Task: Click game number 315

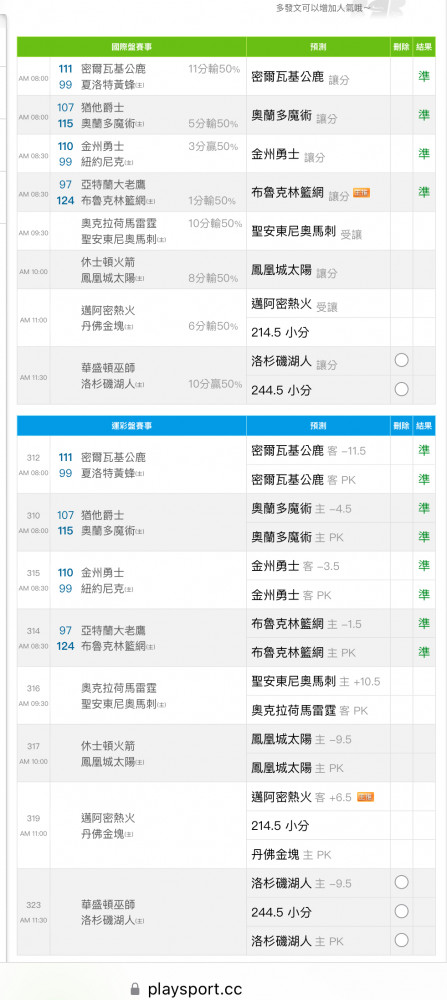Action: (33, 573)
